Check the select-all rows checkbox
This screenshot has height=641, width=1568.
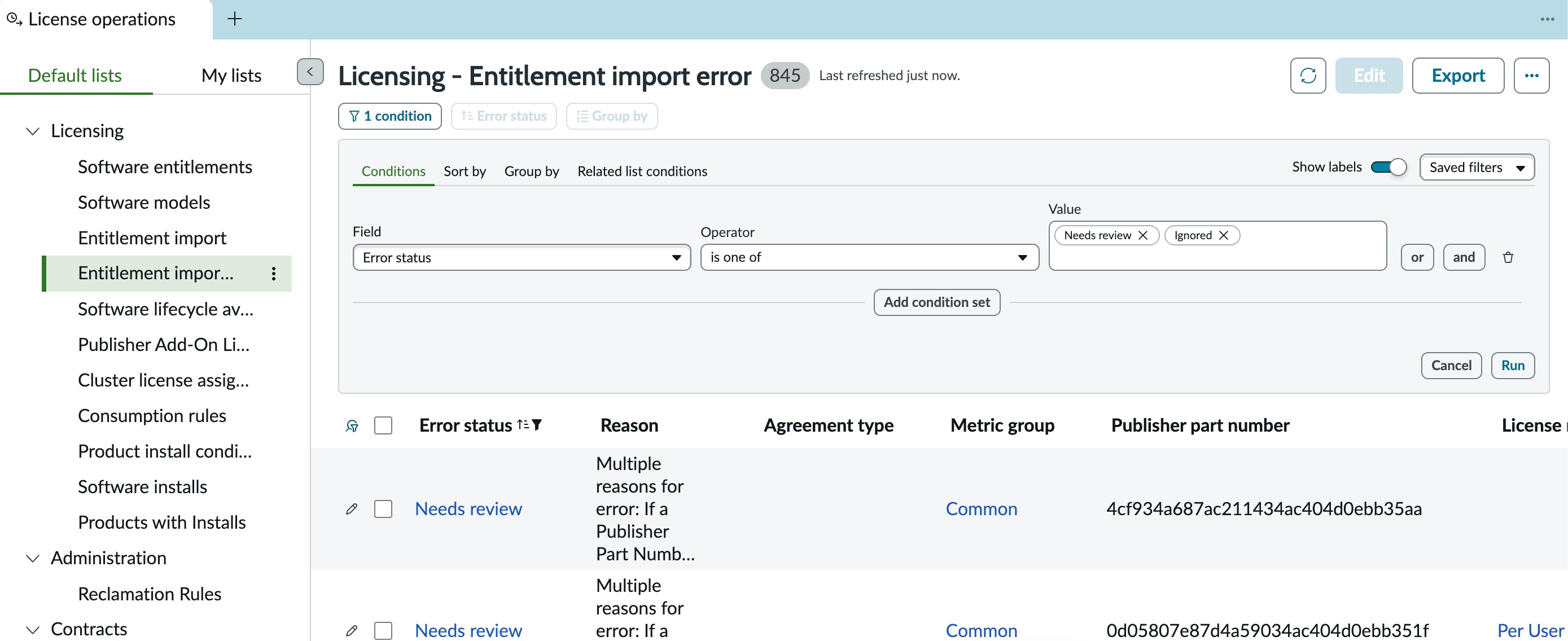coord(383,425)
